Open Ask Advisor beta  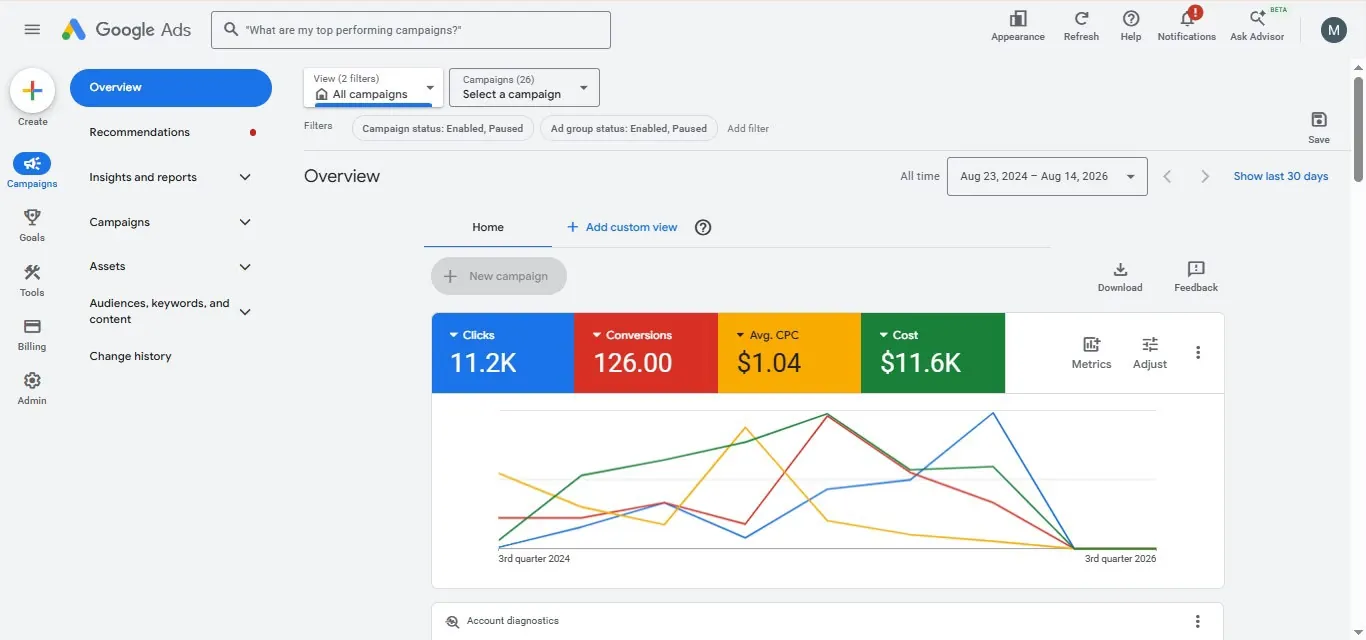(x=1258, y=26)
